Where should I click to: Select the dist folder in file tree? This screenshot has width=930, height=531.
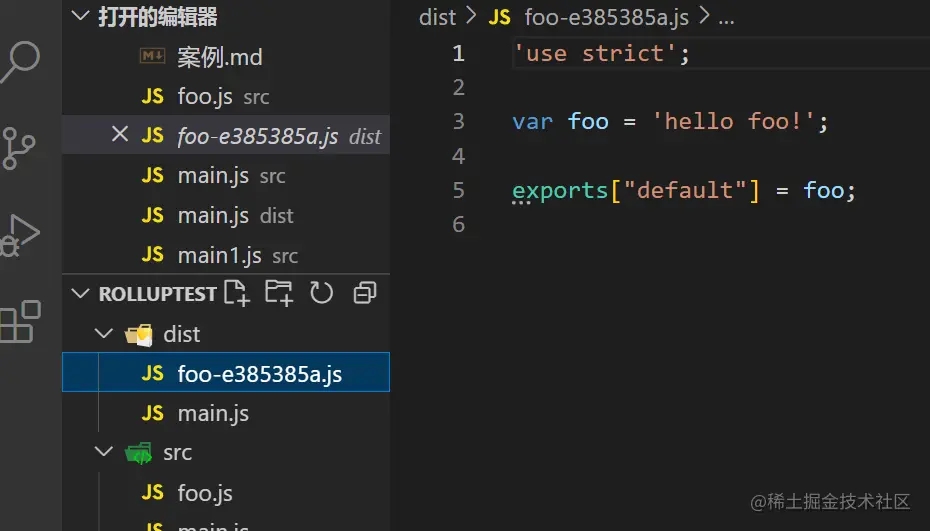coord(226,334)
